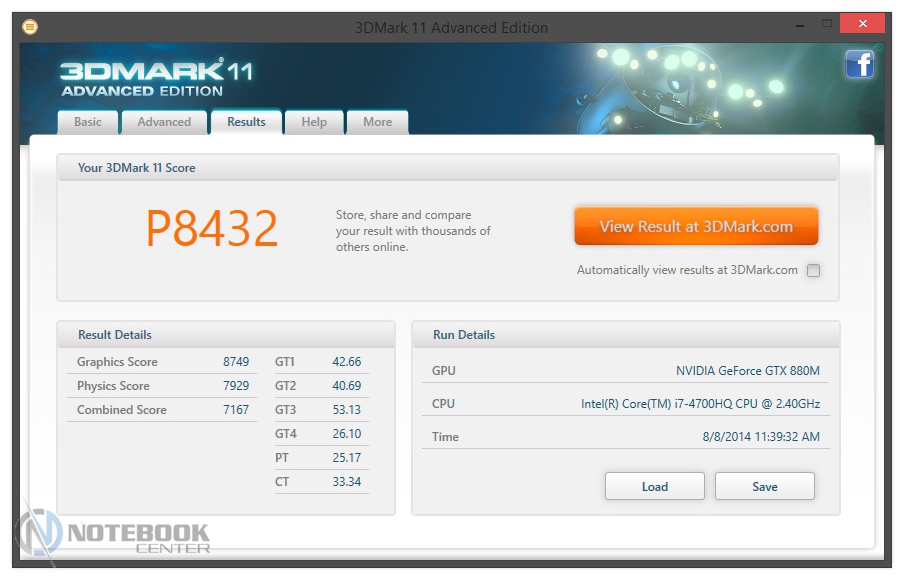Click the Load button
904x580 pixels.
tap(655, 487)
